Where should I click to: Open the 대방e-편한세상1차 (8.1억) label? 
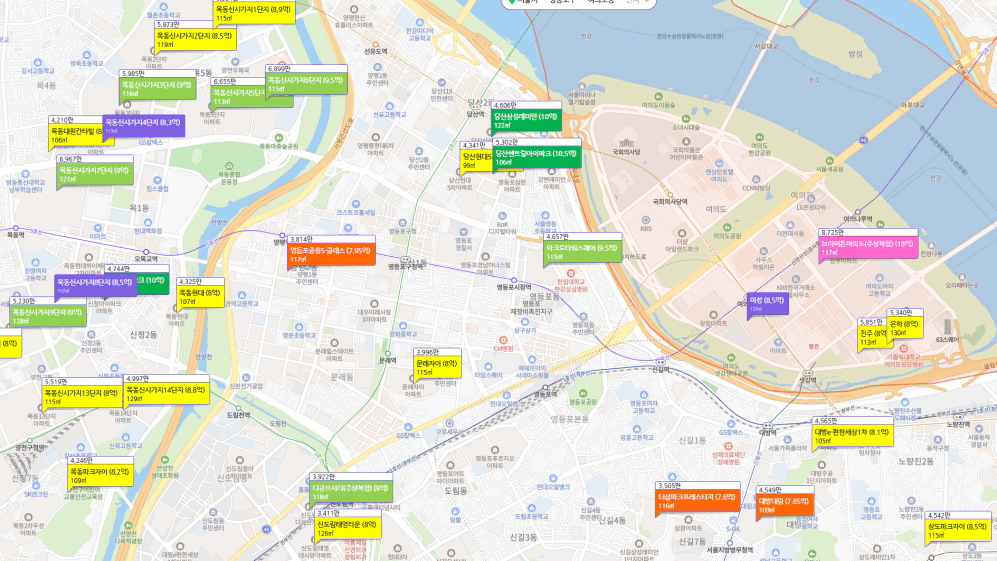pyautogui.click(x=852, y=435)
